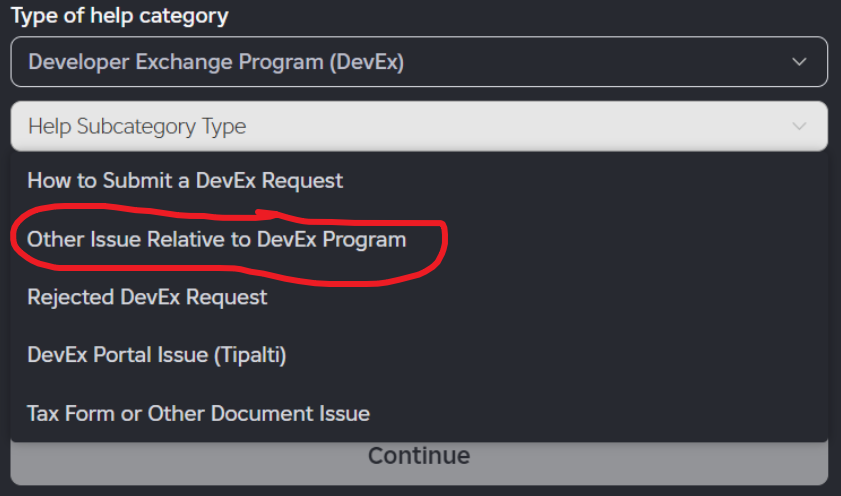Select DevEx Portal Issue (Tipalti)

[x=157, y=355]
